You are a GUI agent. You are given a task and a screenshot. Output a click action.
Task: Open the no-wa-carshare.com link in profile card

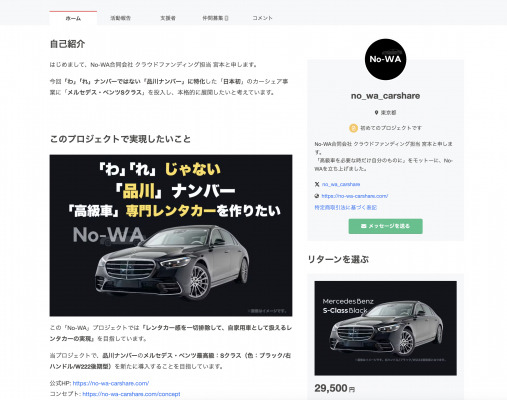pos(355,196)
